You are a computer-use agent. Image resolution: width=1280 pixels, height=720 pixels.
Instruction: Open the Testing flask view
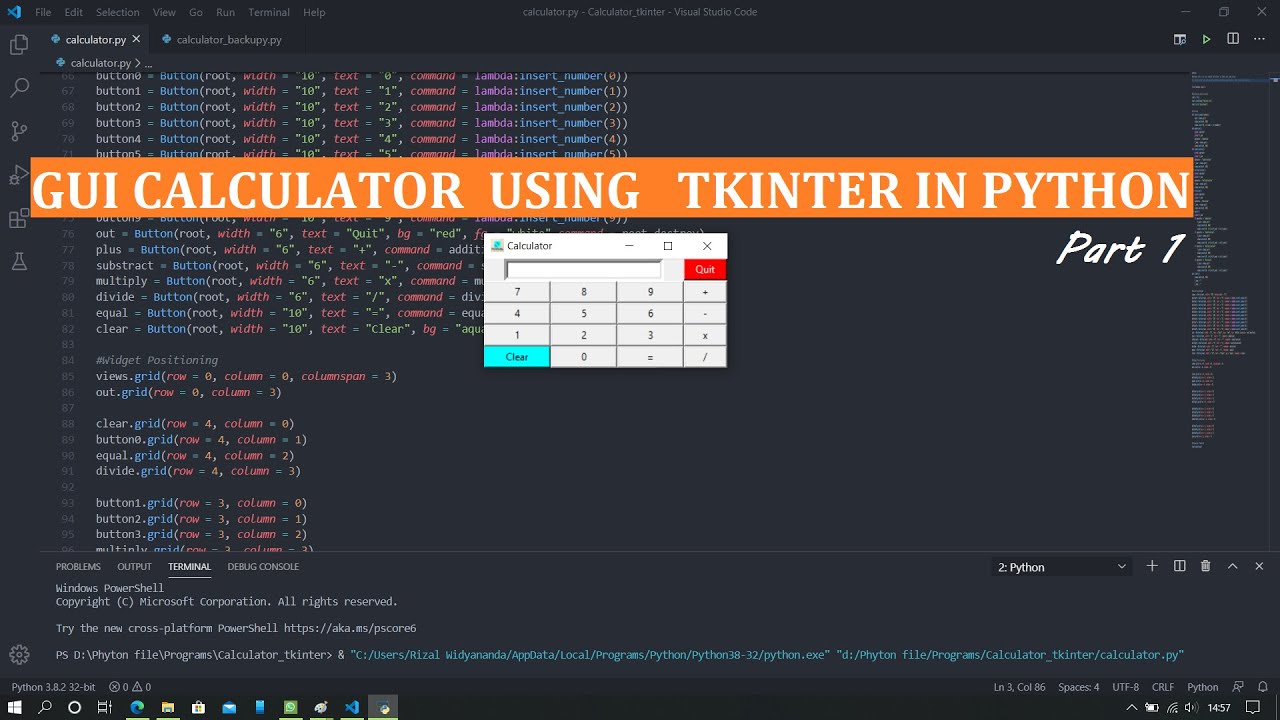point(19,262)
